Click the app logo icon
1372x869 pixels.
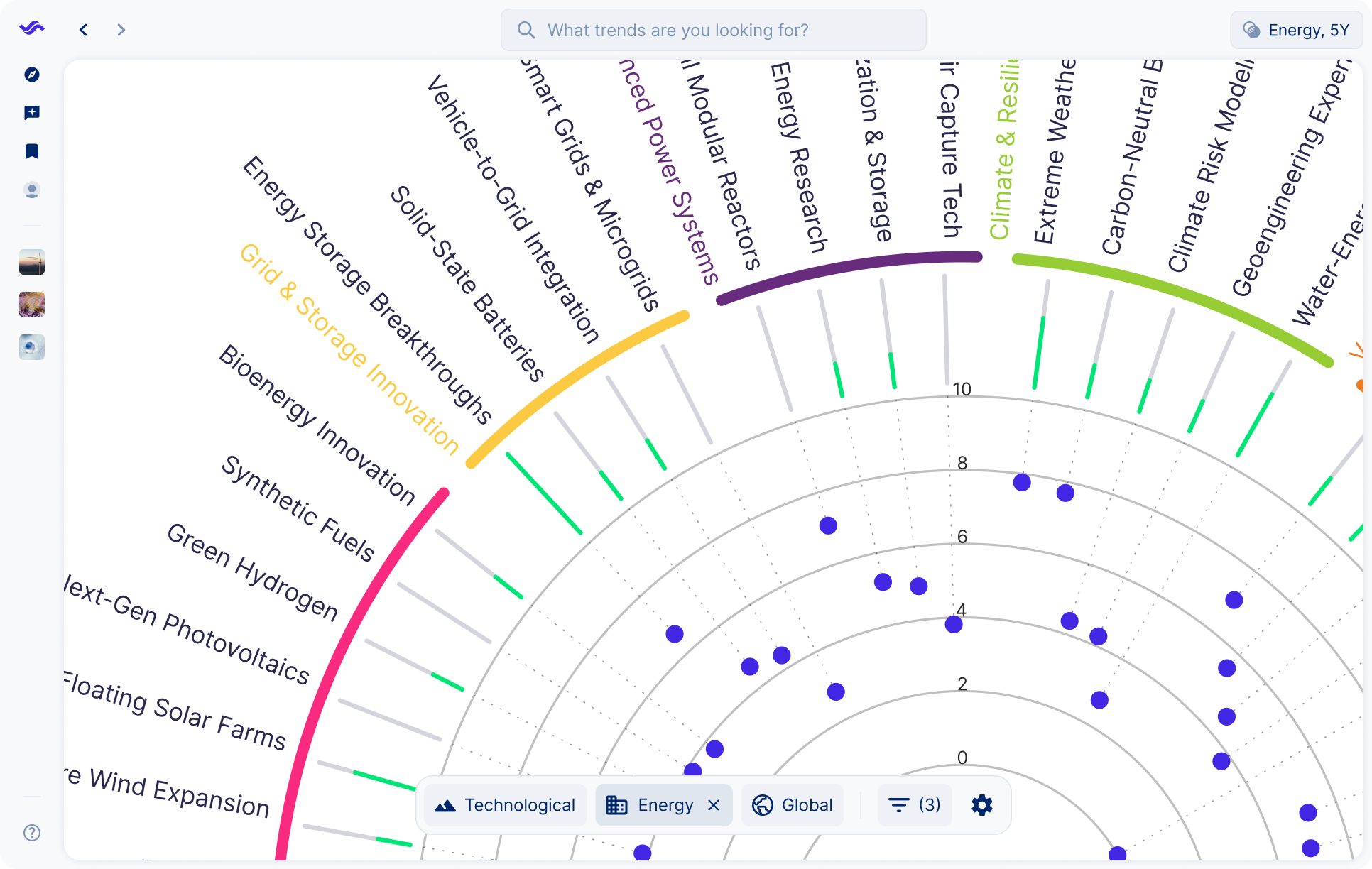point(32,28)
